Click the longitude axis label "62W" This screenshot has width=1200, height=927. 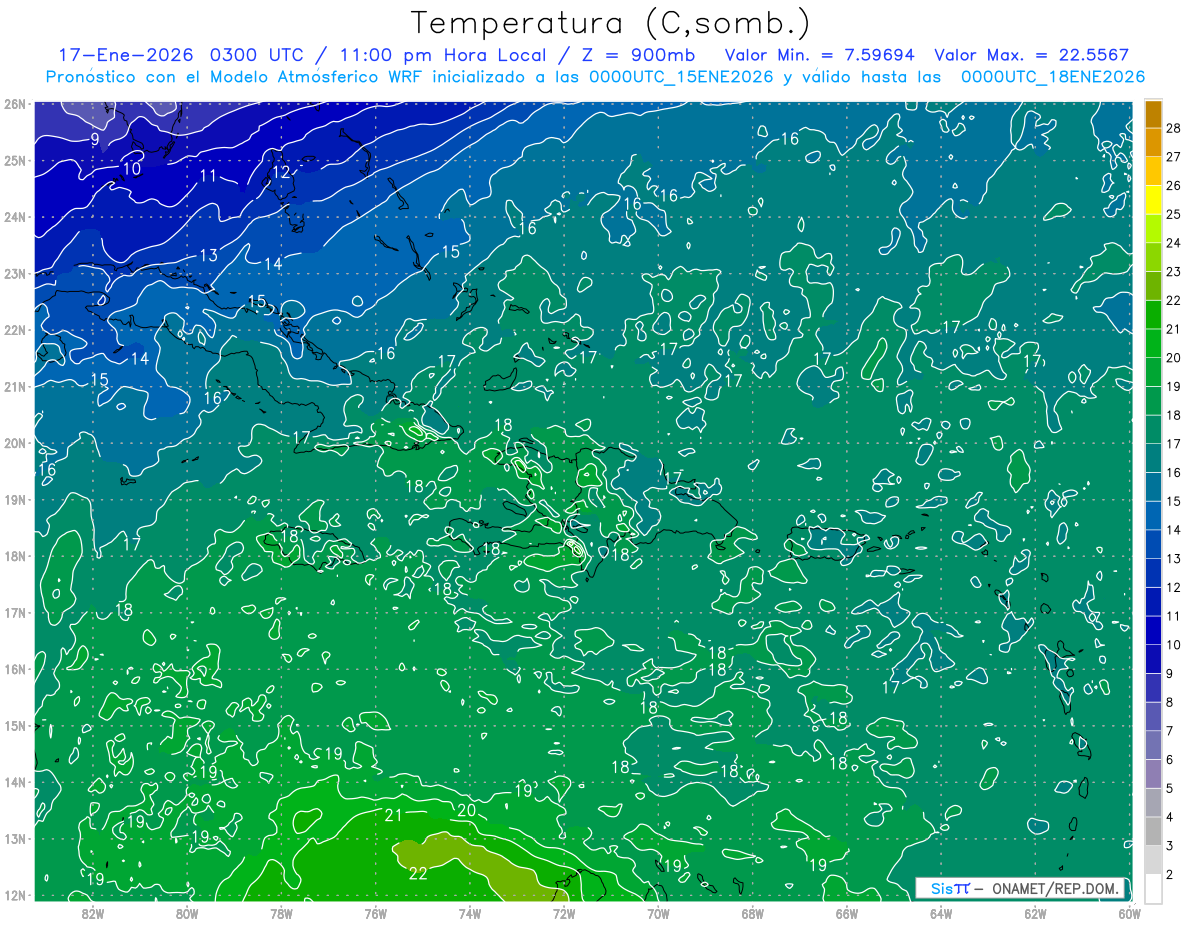click(1035, 913)
